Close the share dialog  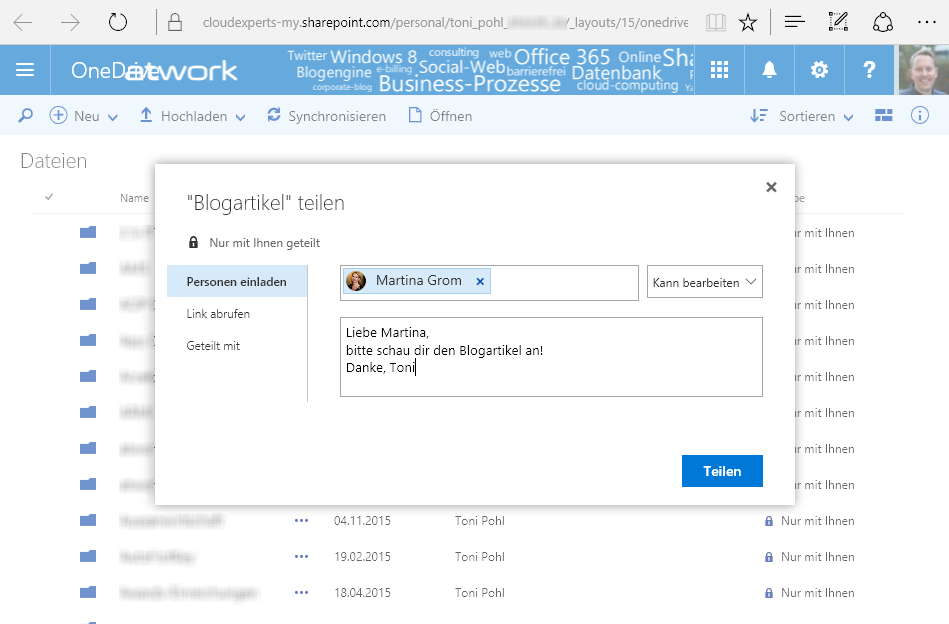point(771,187)
